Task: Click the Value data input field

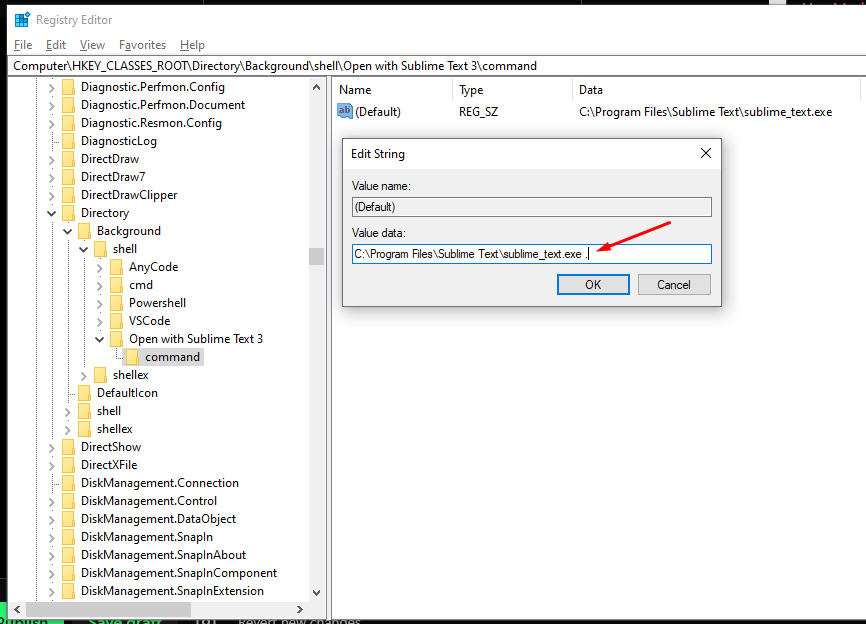Action: (x=532, y=254)
